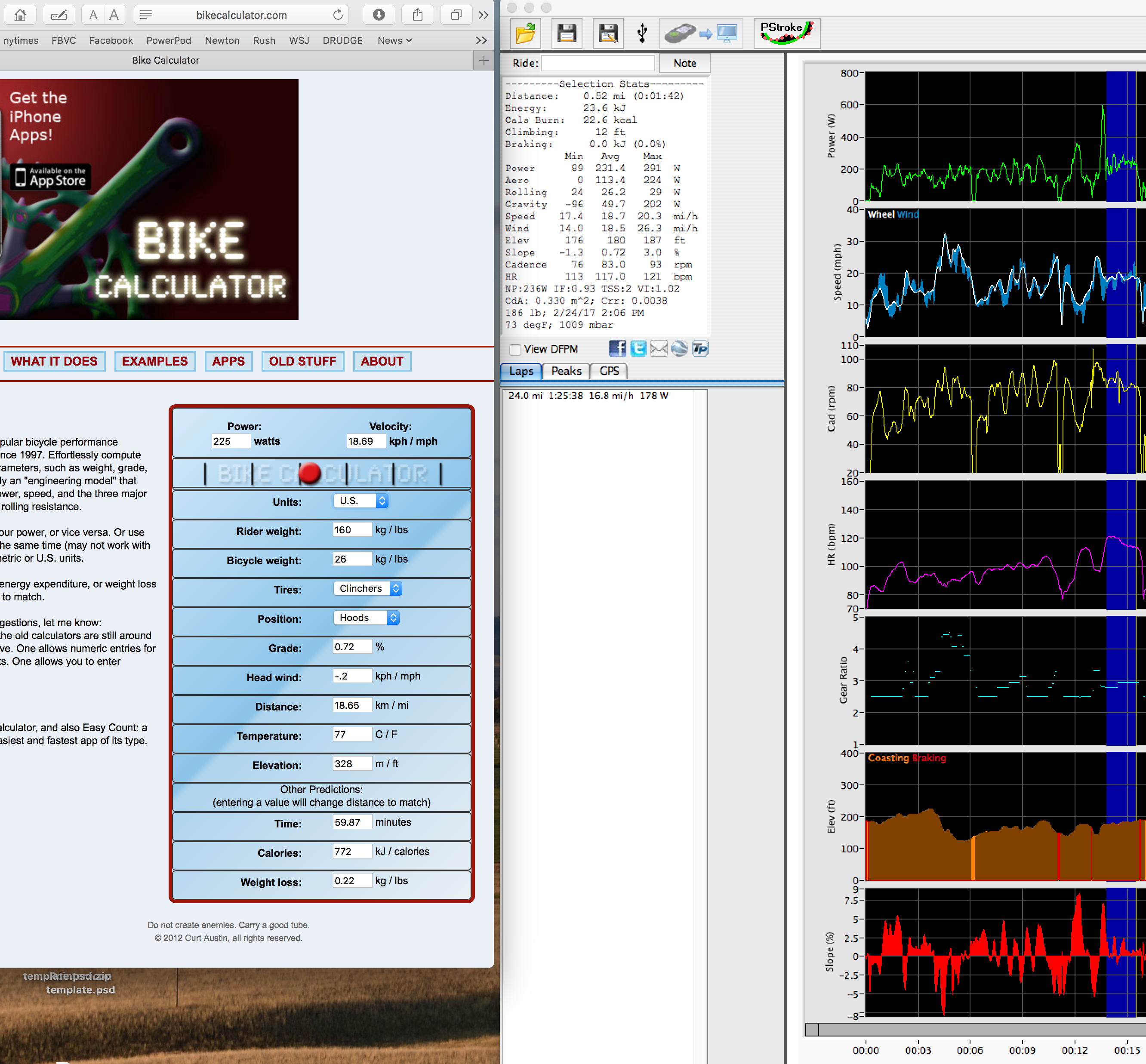The height and width of the screenshot is (1064, 1146).
Task: Download from device to computer icon
Action: point(700,34)
